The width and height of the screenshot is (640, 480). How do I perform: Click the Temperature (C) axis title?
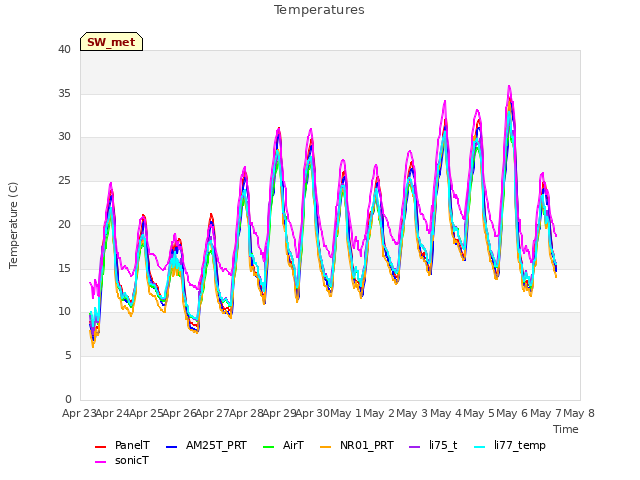click(13, 225)
